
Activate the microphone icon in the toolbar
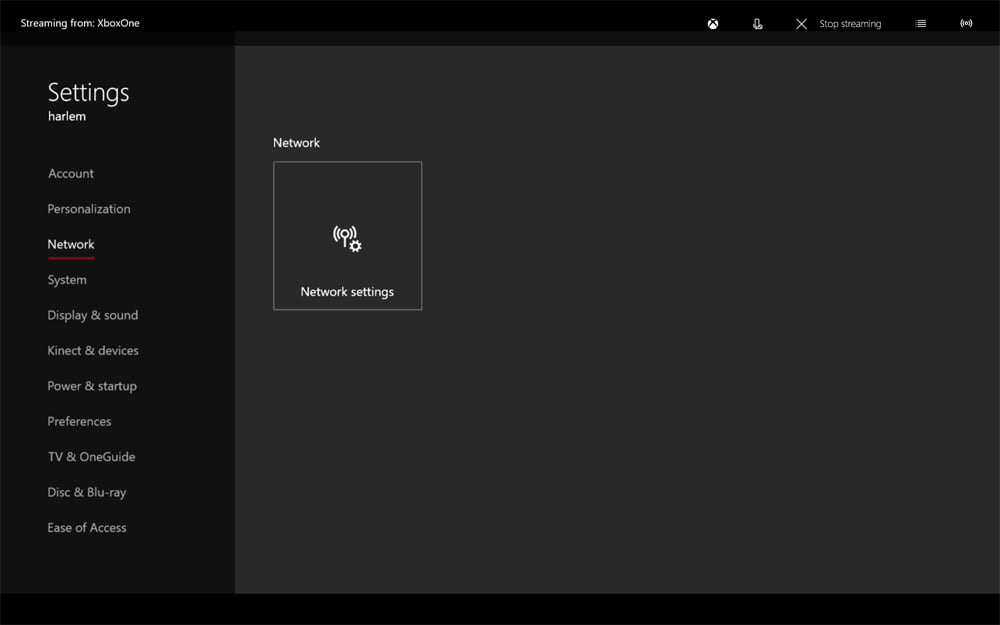click(x=757, y=23)
